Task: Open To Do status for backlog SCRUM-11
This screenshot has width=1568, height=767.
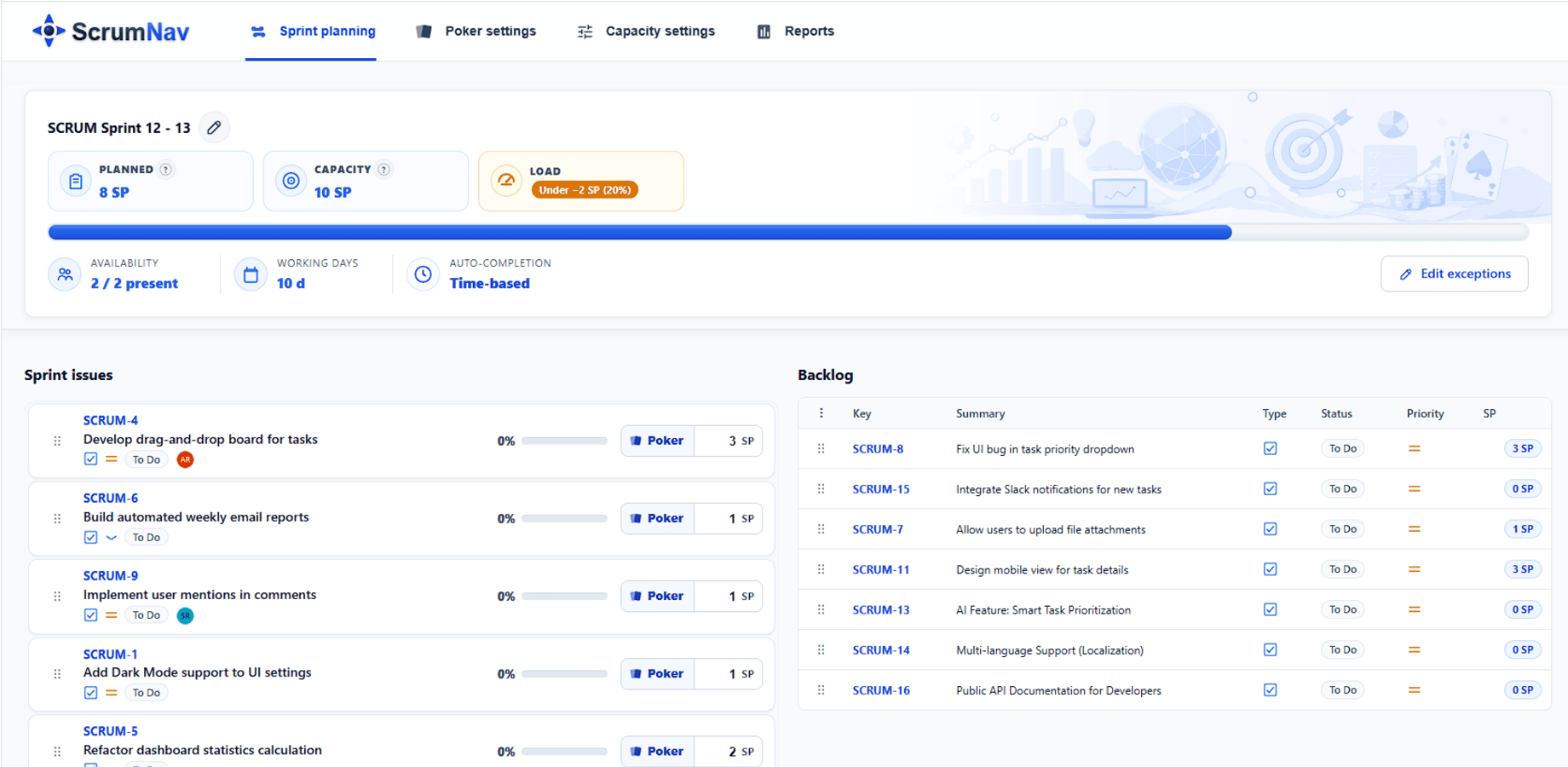Action: point(1342,569)
